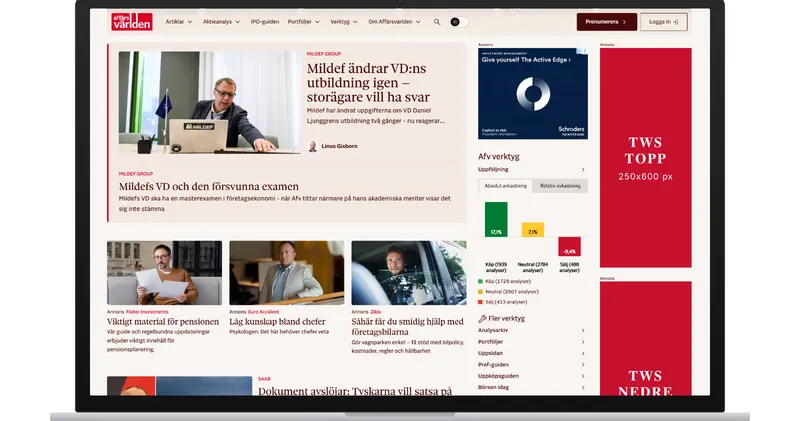Screen dimensions: 800x421
Task: Expand the Om Affärsvärlden menu
Action: coord(394,22)
